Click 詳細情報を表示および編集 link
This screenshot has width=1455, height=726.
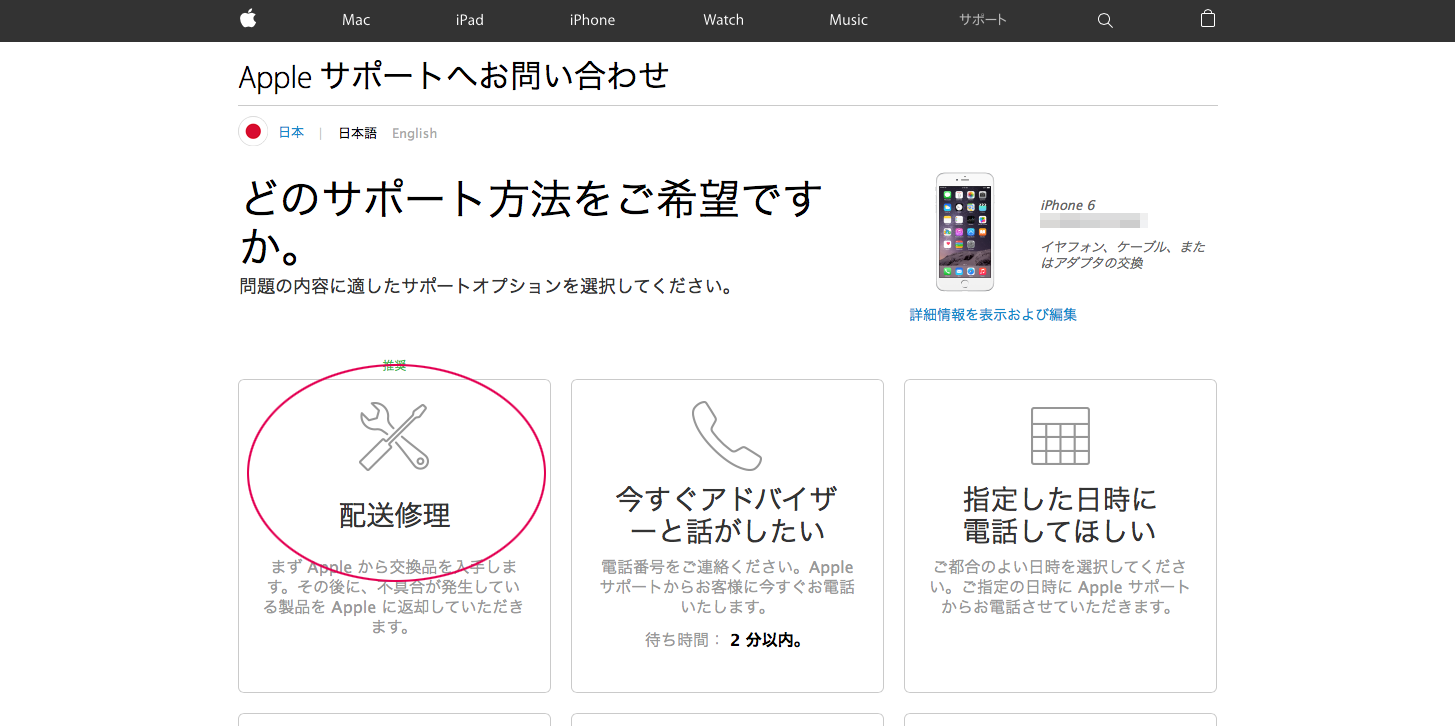993,314
